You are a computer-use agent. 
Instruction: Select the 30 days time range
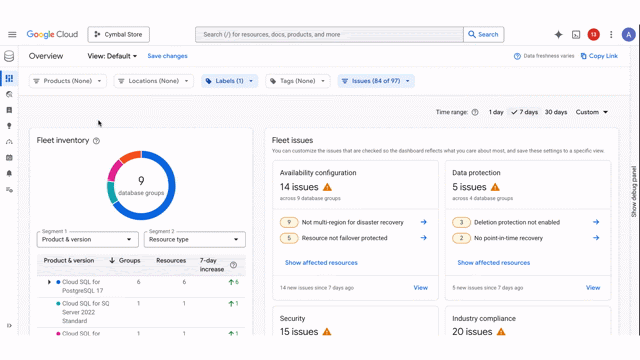point(556,112)
